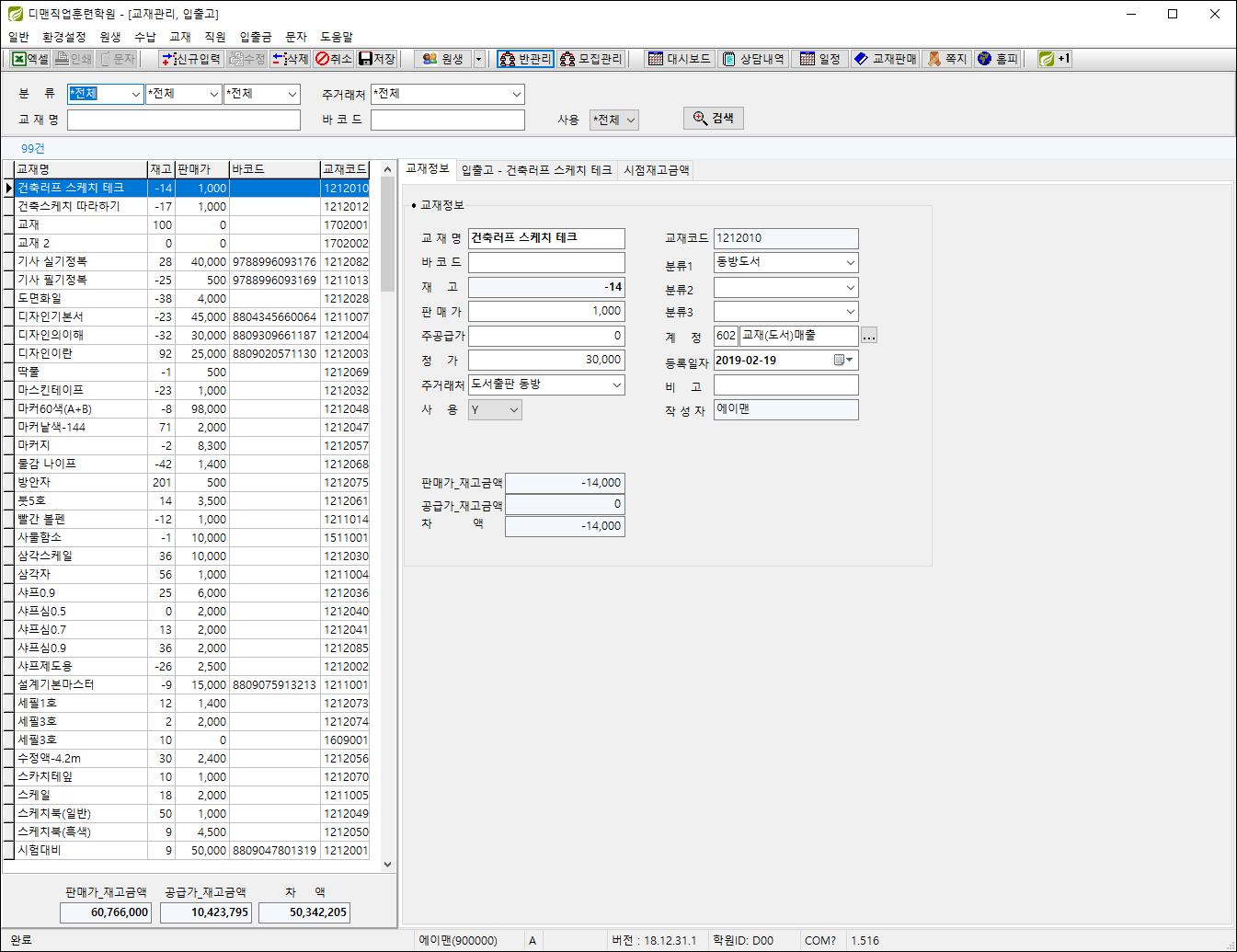Click the 교재명 search input field

coord(184,120)
